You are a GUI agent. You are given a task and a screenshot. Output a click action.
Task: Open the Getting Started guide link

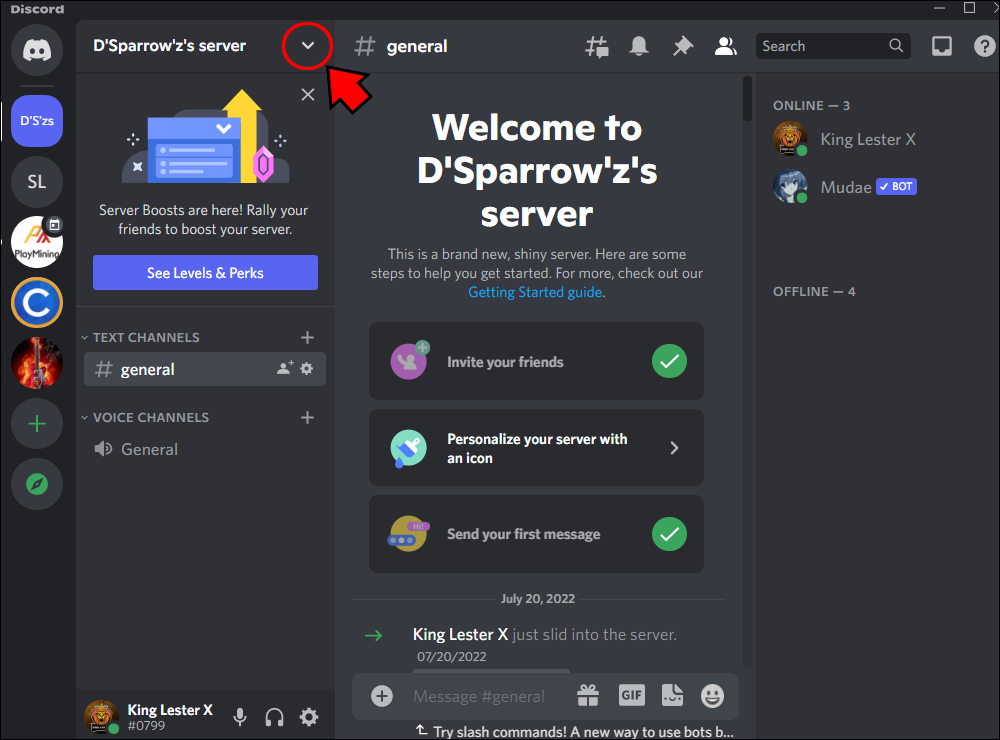tap(535, 292)
